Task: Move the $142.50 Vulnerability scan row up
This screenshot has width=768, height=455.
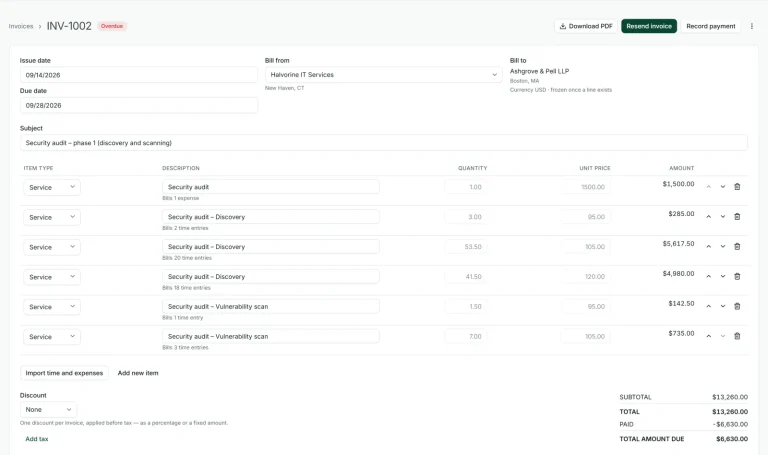Action: click(x=709, y=306)
